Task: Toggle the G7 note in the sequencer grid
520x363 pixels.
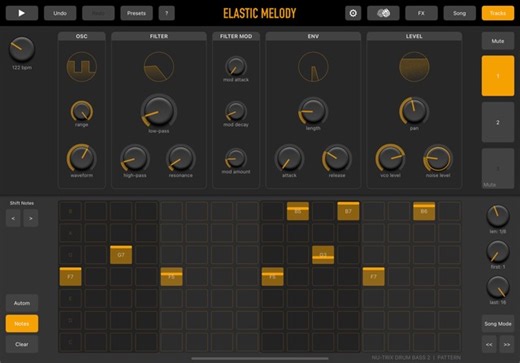Action: point(121,255)
